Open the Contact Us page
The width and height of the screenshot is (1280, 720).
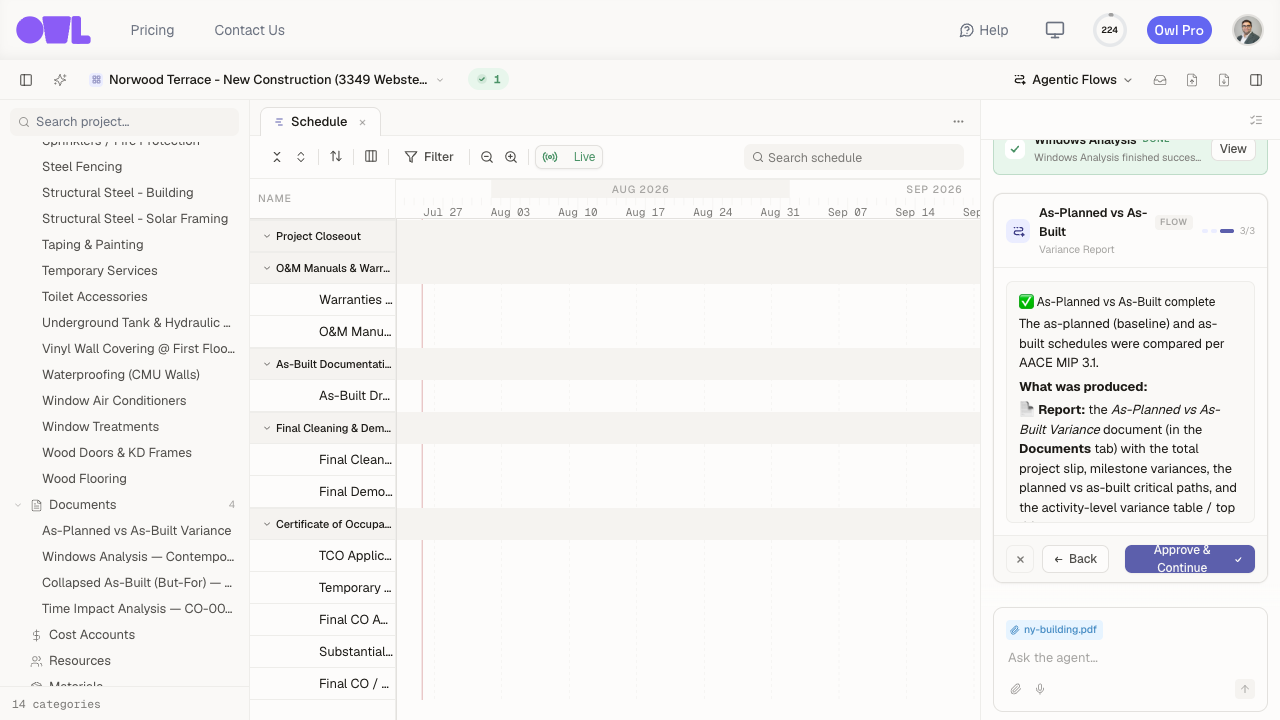tap(249, 30)
